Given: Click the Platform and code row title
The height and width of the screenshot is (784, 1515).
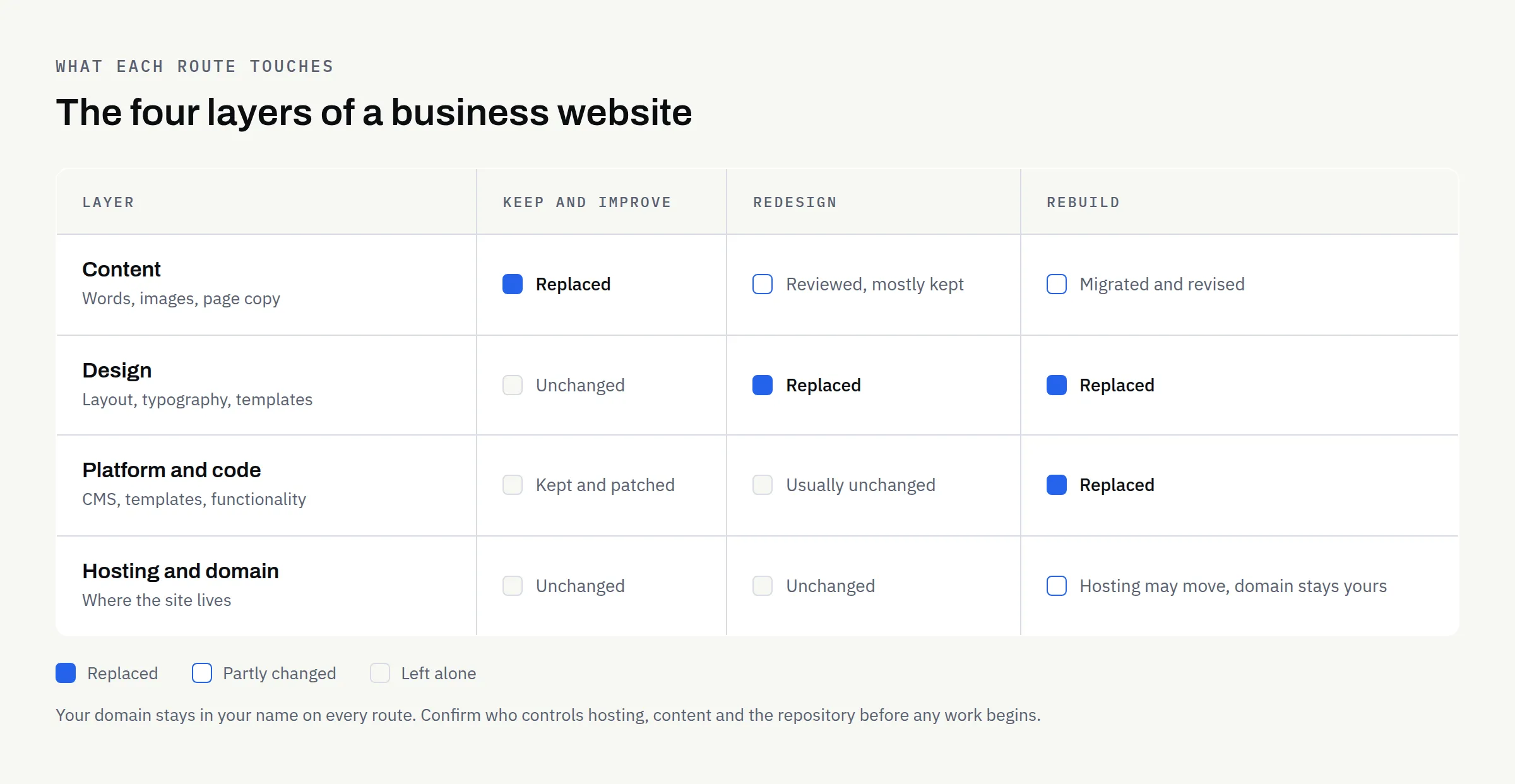Looking at the screenshot, I should tap(172, 470).
